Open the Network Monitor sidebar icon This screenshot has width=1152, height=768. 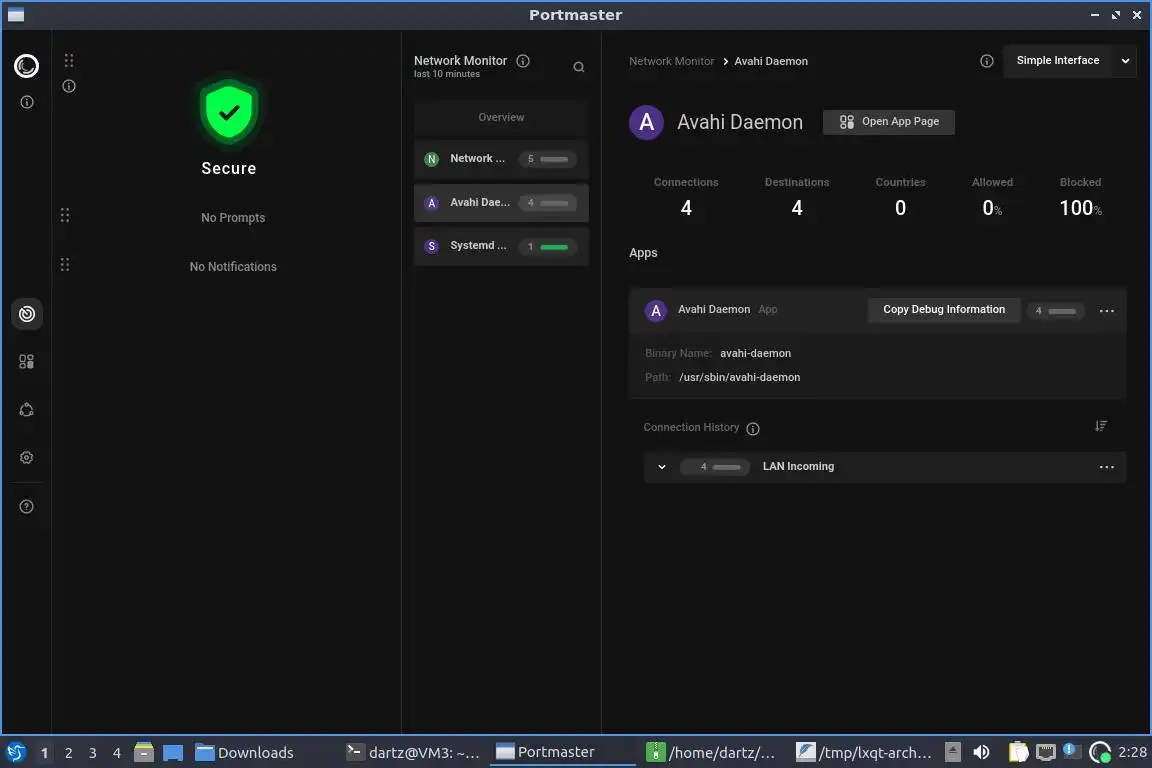tap(26, 315)
